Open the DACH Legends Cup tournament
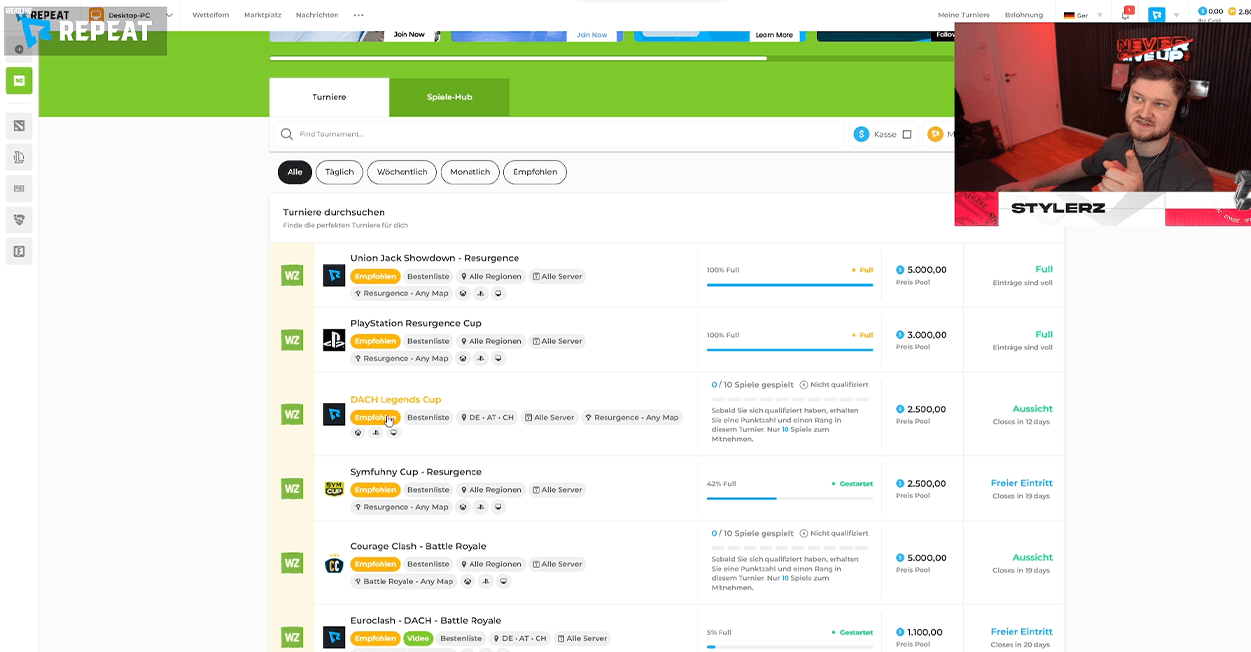The height and width of the screenshot is (652, 1251). point(396,399)
